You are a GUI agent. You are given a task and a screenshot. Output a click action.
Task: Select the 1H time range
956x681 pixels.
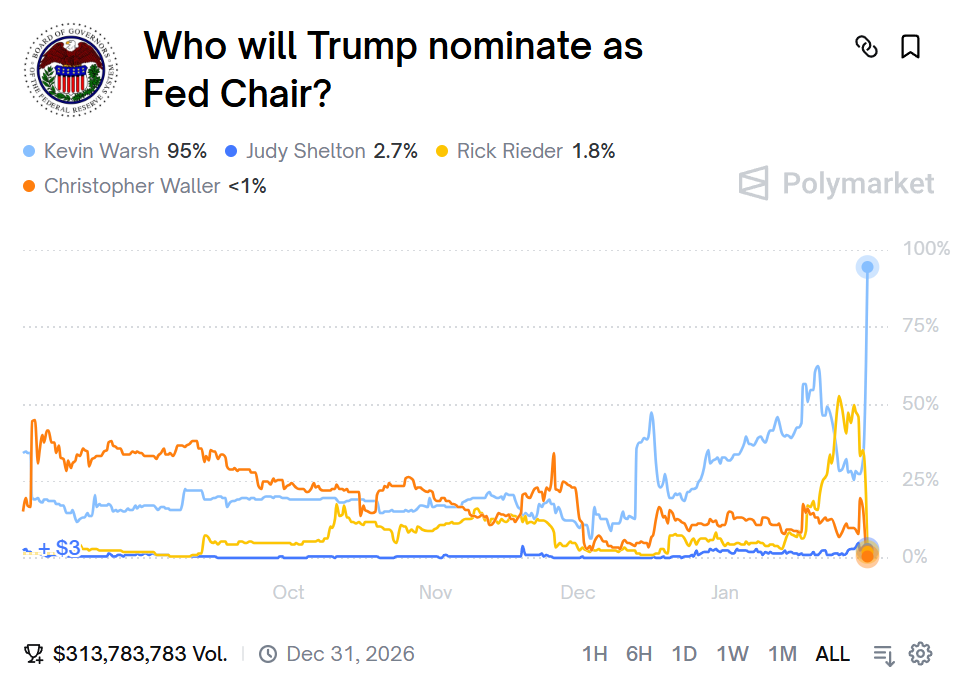pyautogui.click(x=594, y=654)
